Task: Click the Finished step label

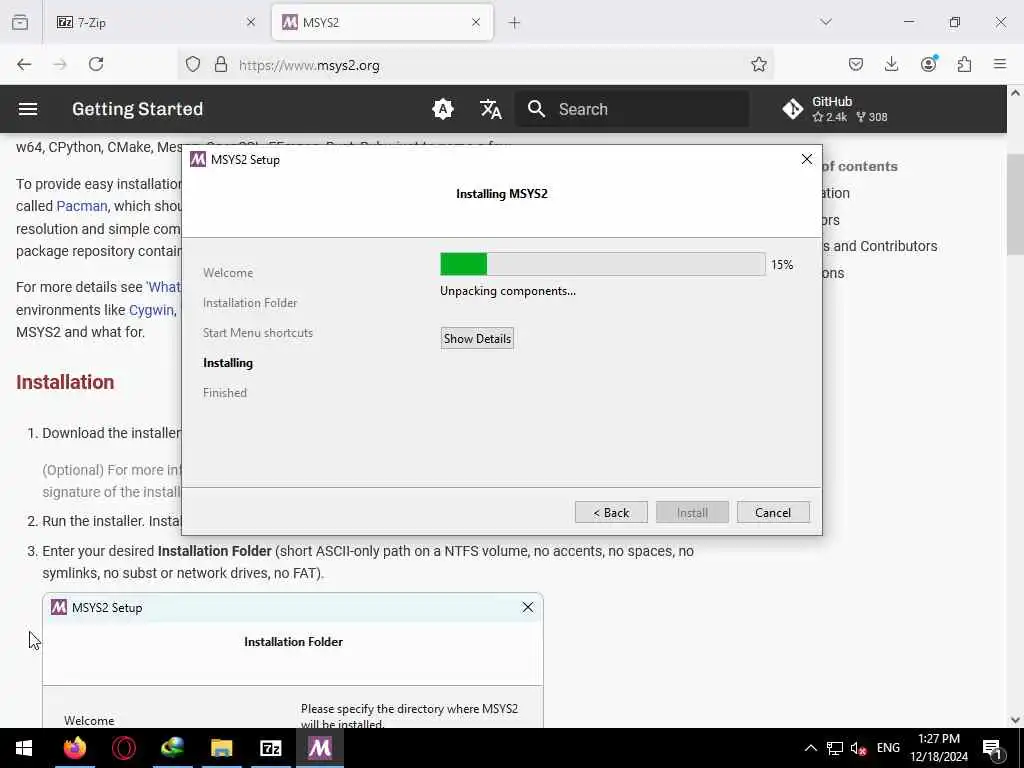Action: (x=225, y=393)
